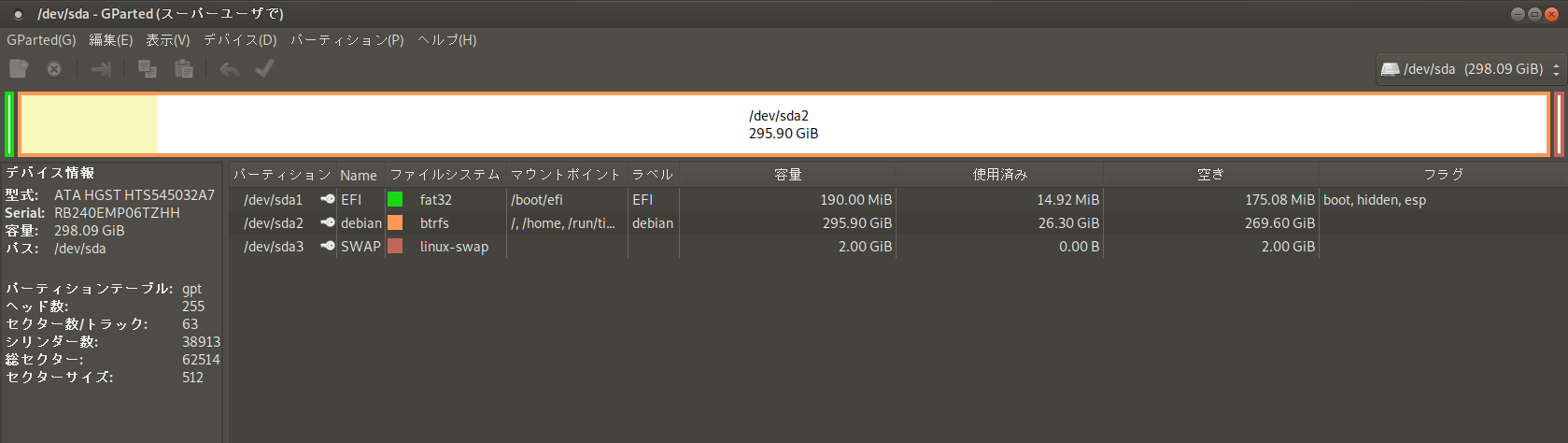The image size is (1568, 443).
Task: Select the /dev/sda3 linux-swap row
Action: pyautogui.click(x=898, y=246)
